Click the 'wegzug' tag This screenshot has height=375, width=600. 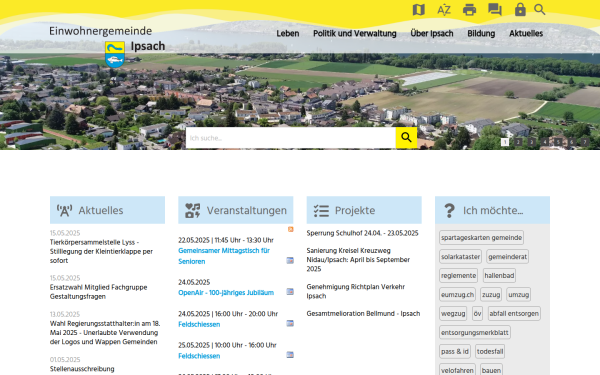pos(453,313)
